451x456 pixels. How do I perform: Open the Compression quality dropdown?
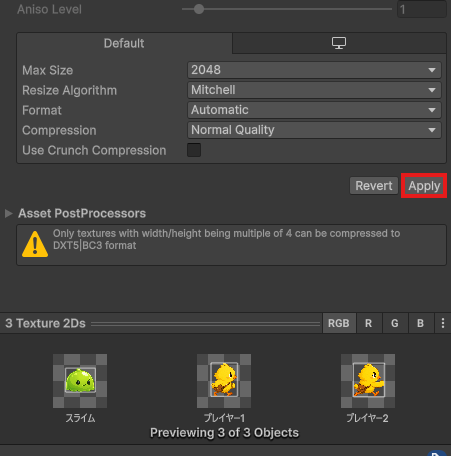tap(314, 130)
